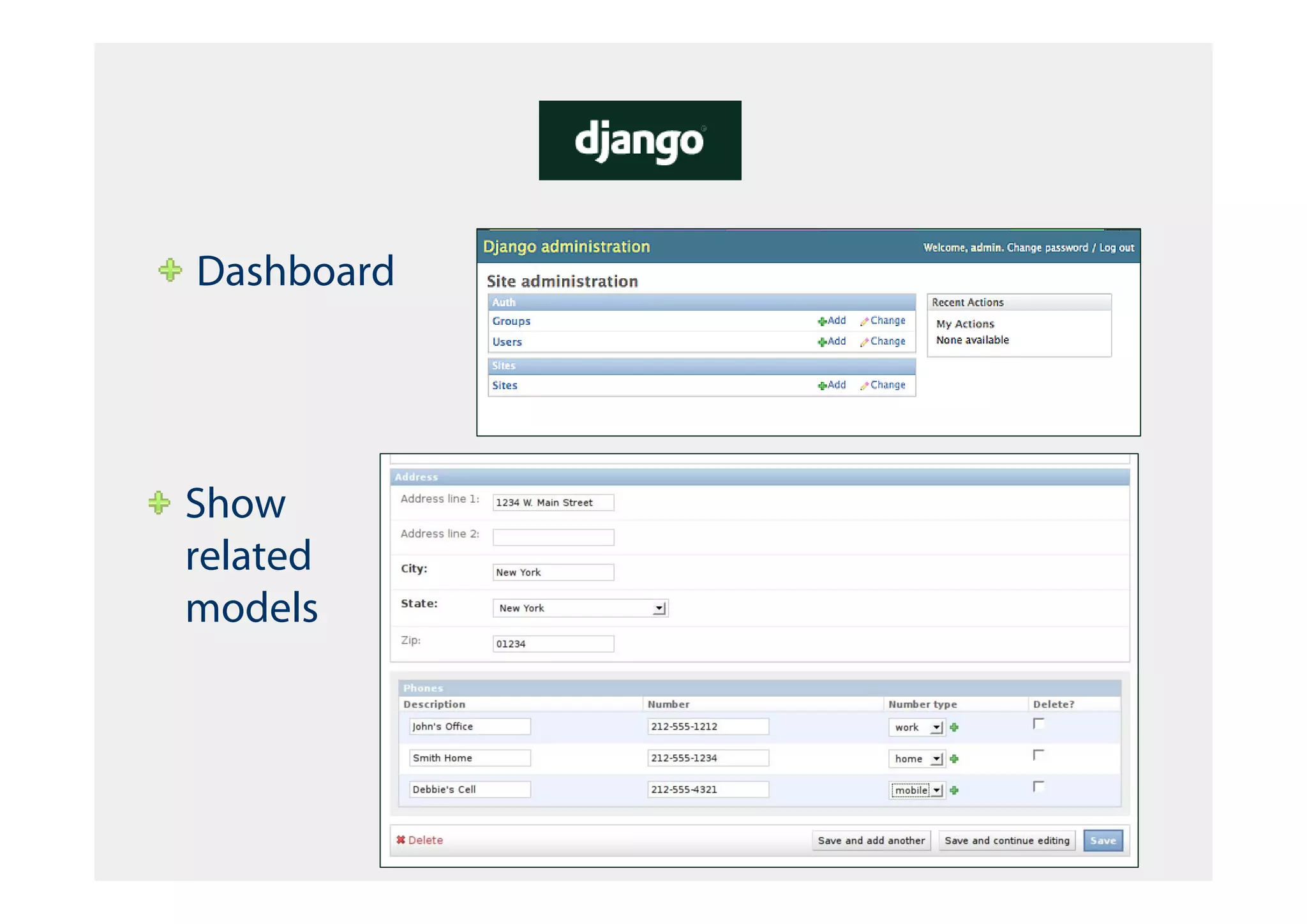Click the number field 212-555-1212

(708, 727)
